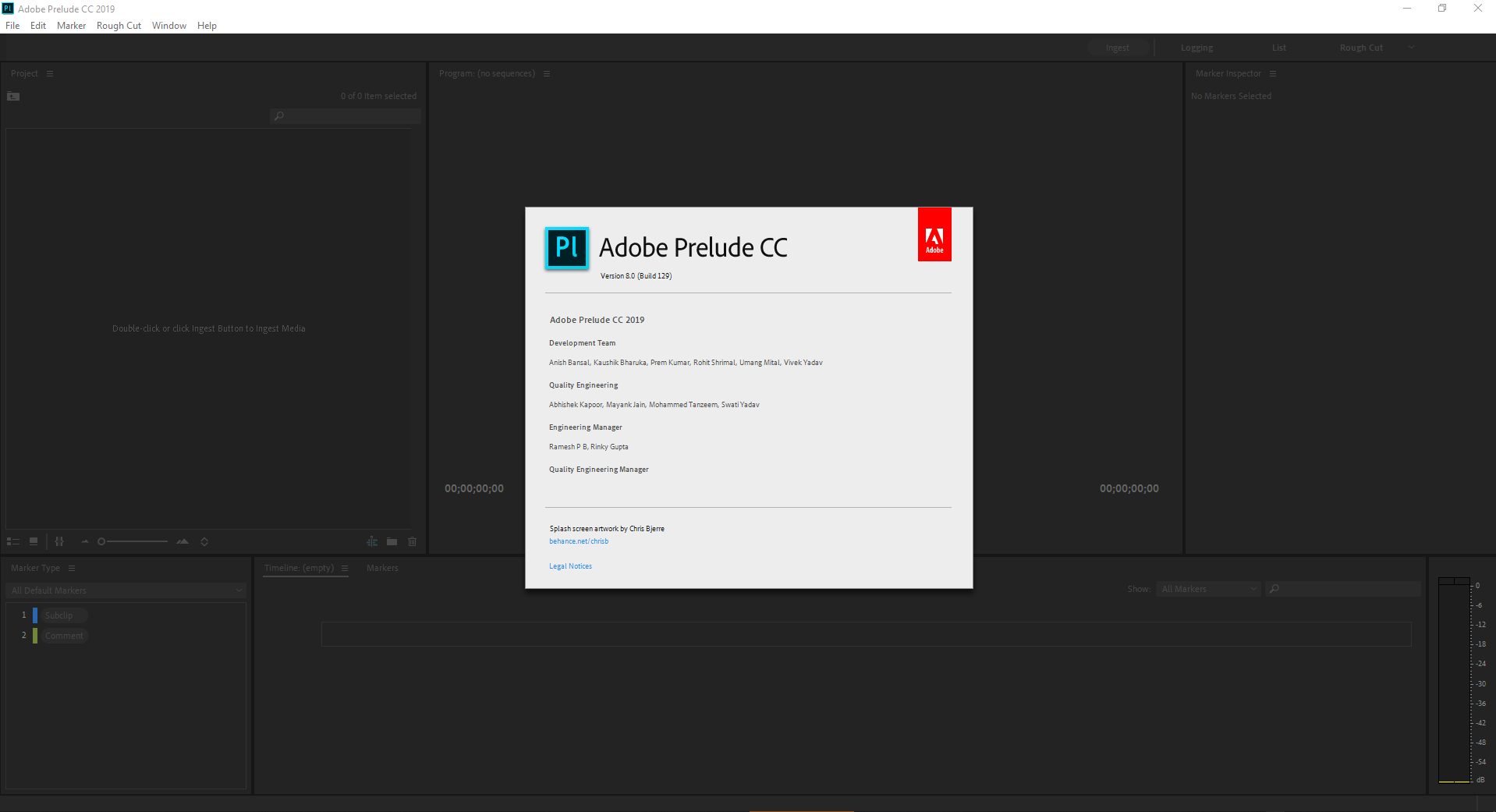Open the Marker menu
The width and height of the screenshot is (1496, 812).
[71, 26]
